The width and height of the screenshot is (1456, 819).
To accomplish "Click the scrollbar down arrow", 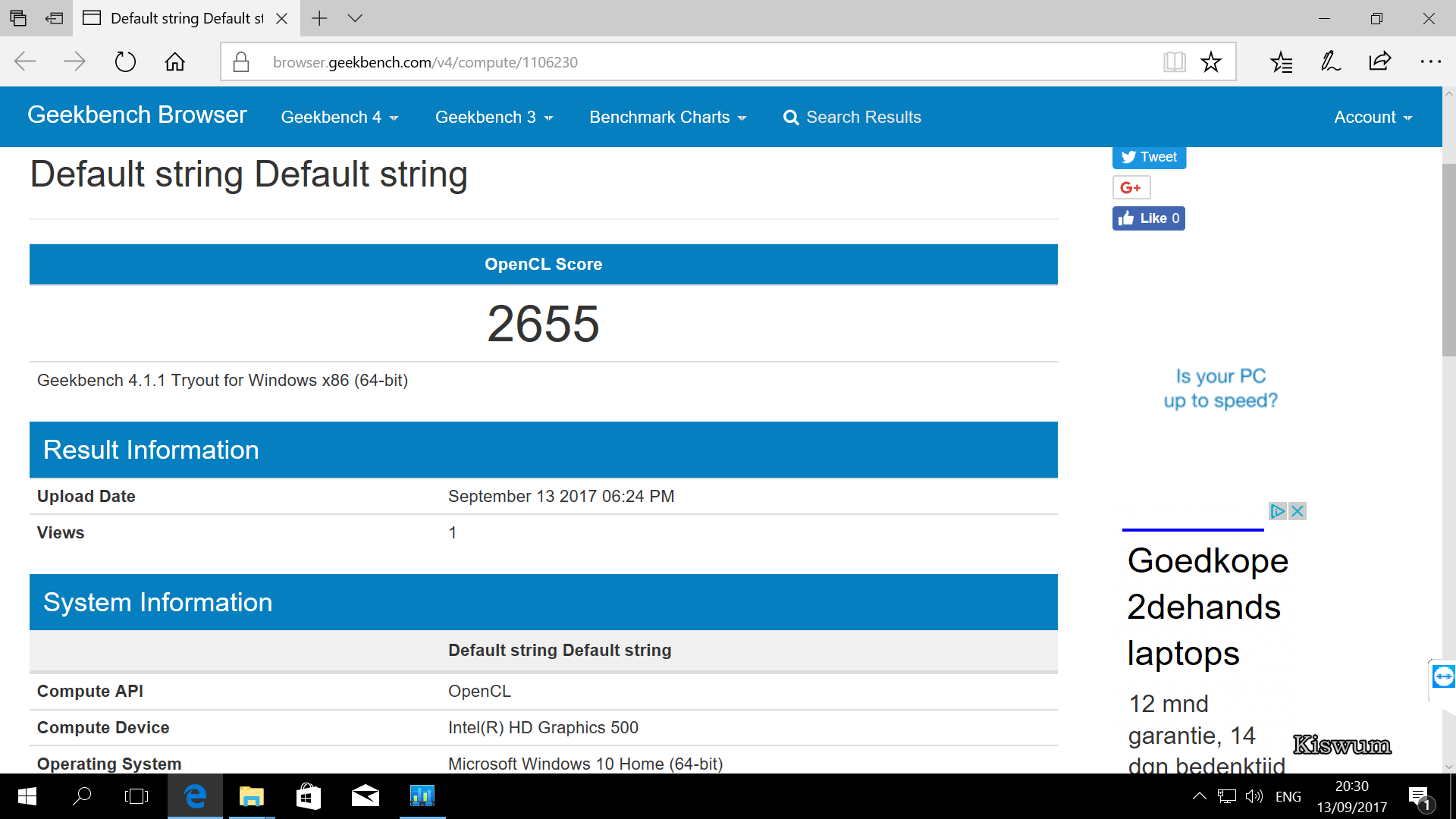I will (x=1448, y=766).
